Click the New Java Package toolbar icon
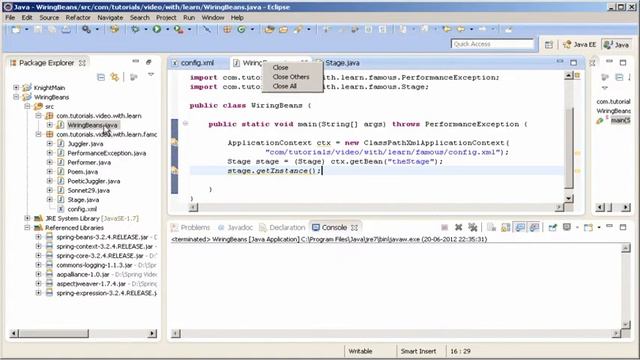640x360 pixels. tap(227, 29)
